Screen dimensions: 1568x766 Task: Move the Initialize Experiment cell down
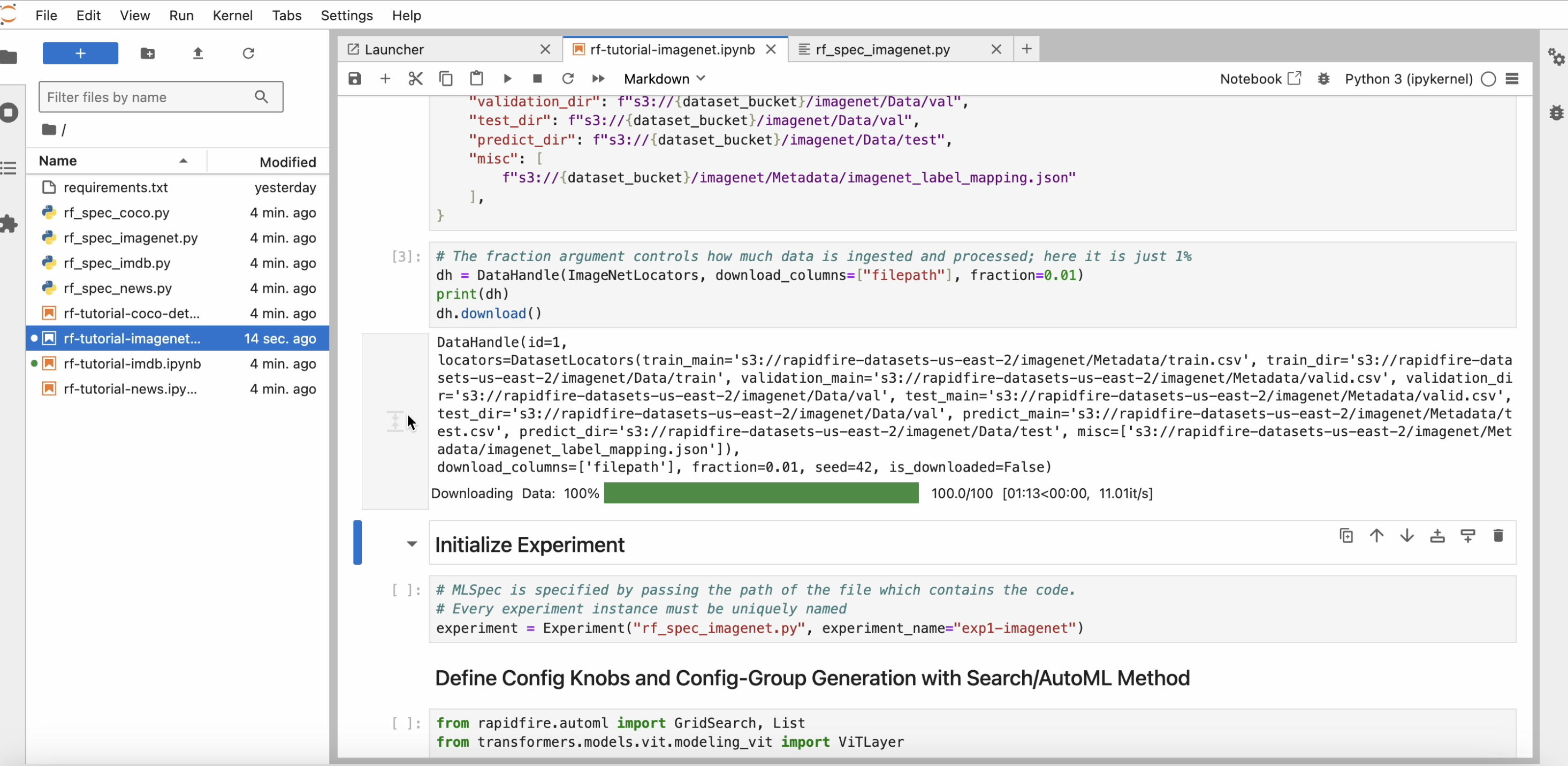coord(1407,536)
